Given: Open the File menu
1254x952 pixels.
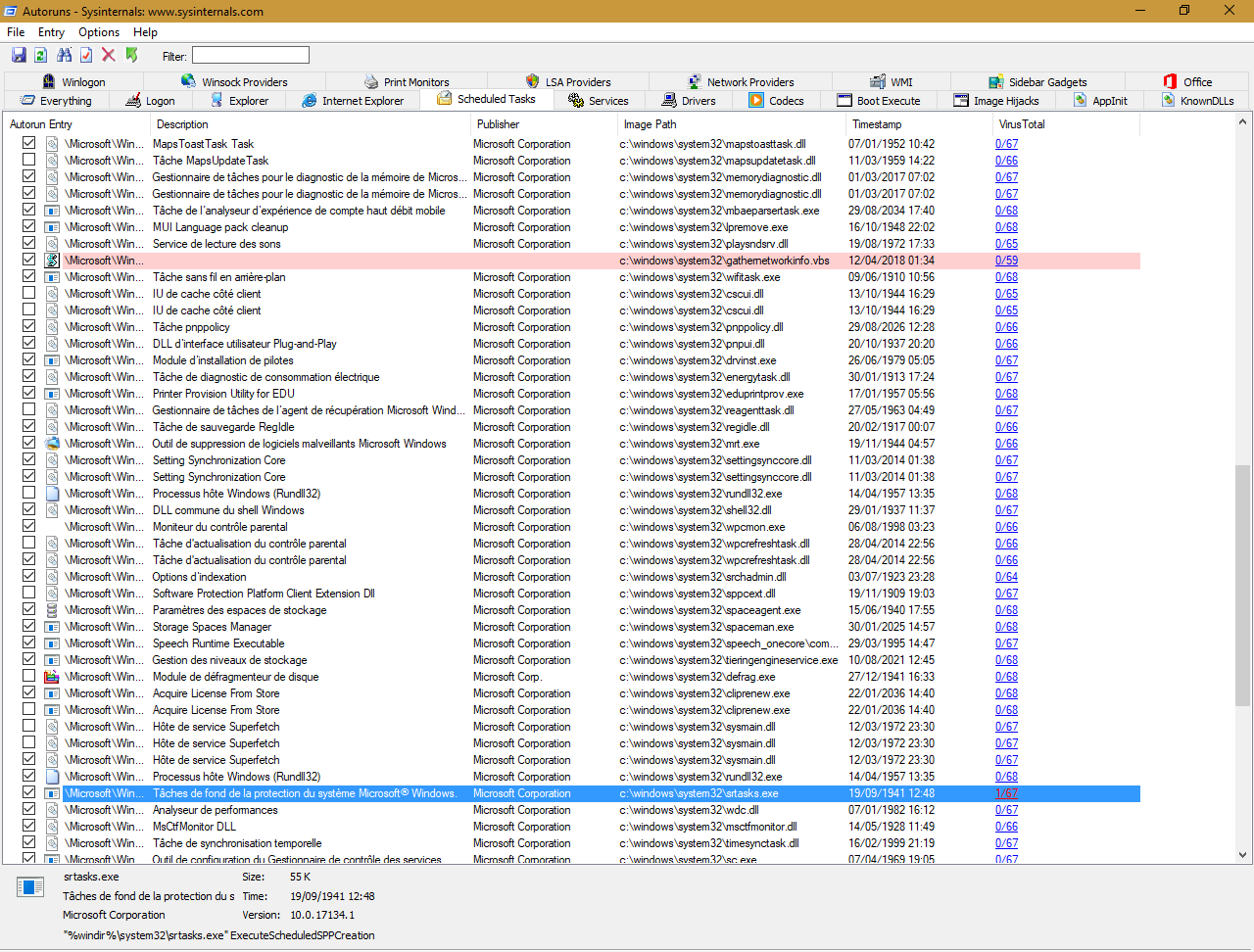Looking at the screenshot, I should coord(16,32).
